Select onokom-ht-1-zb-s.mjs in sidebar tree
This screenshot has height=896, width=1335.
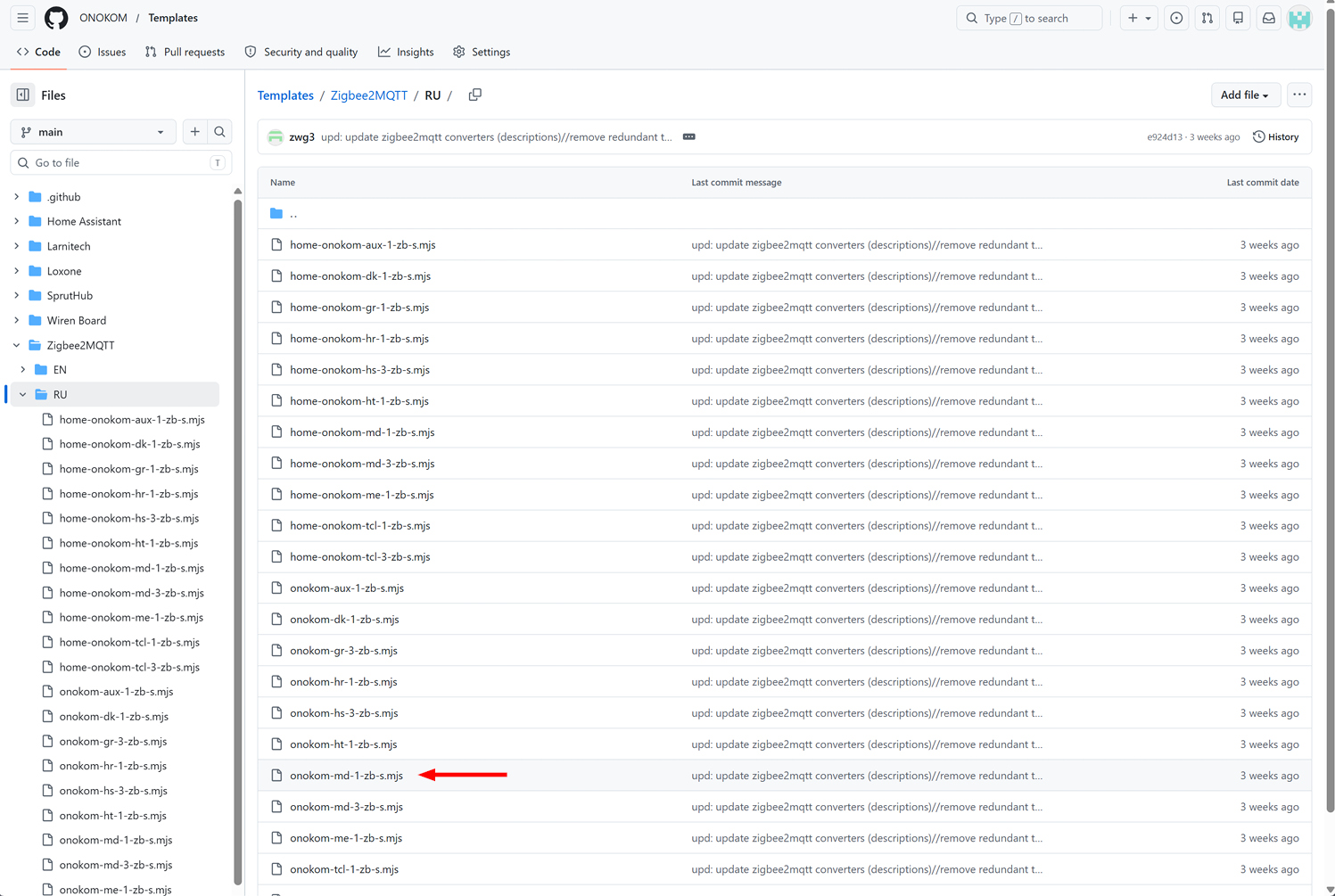[x=113, y=816]
